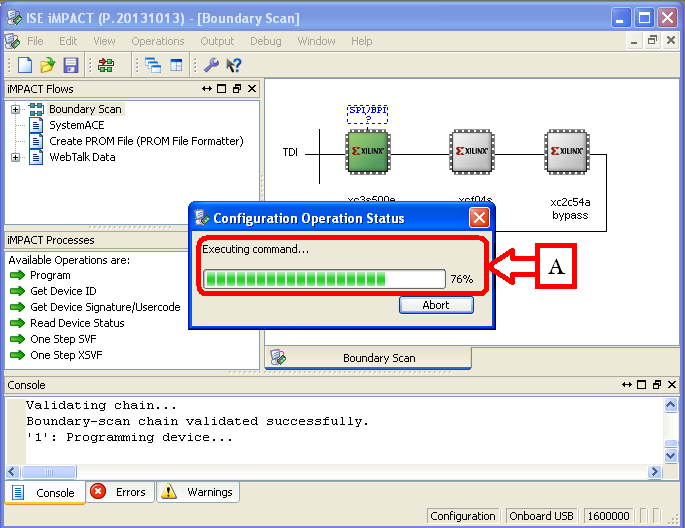Click Read Device Status operation text
Screen dimensions: 685x528
tap(77, 323)
